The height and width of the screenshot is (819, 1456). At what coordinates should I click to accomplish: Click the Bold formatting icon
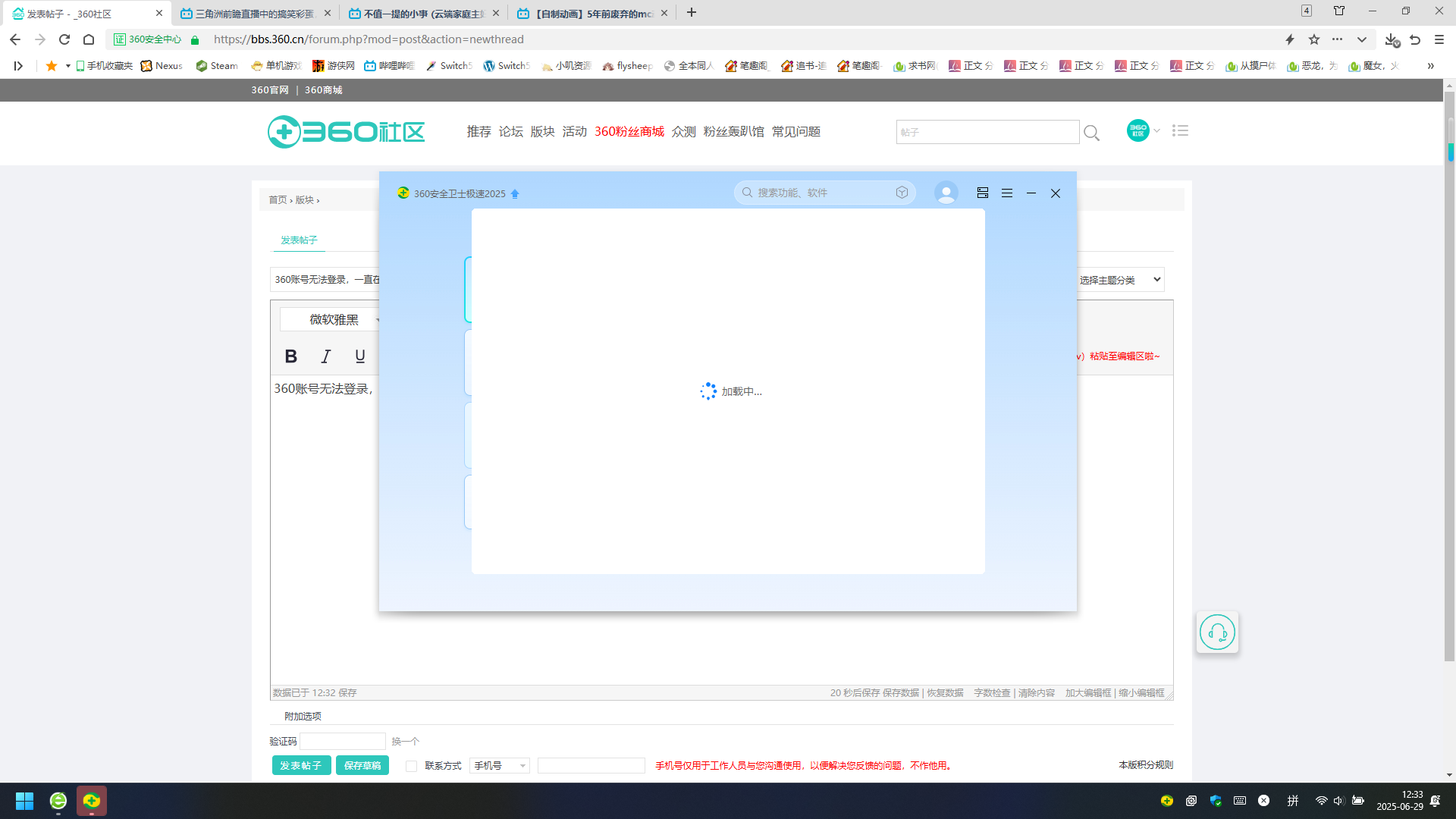(x=290, y=356)
